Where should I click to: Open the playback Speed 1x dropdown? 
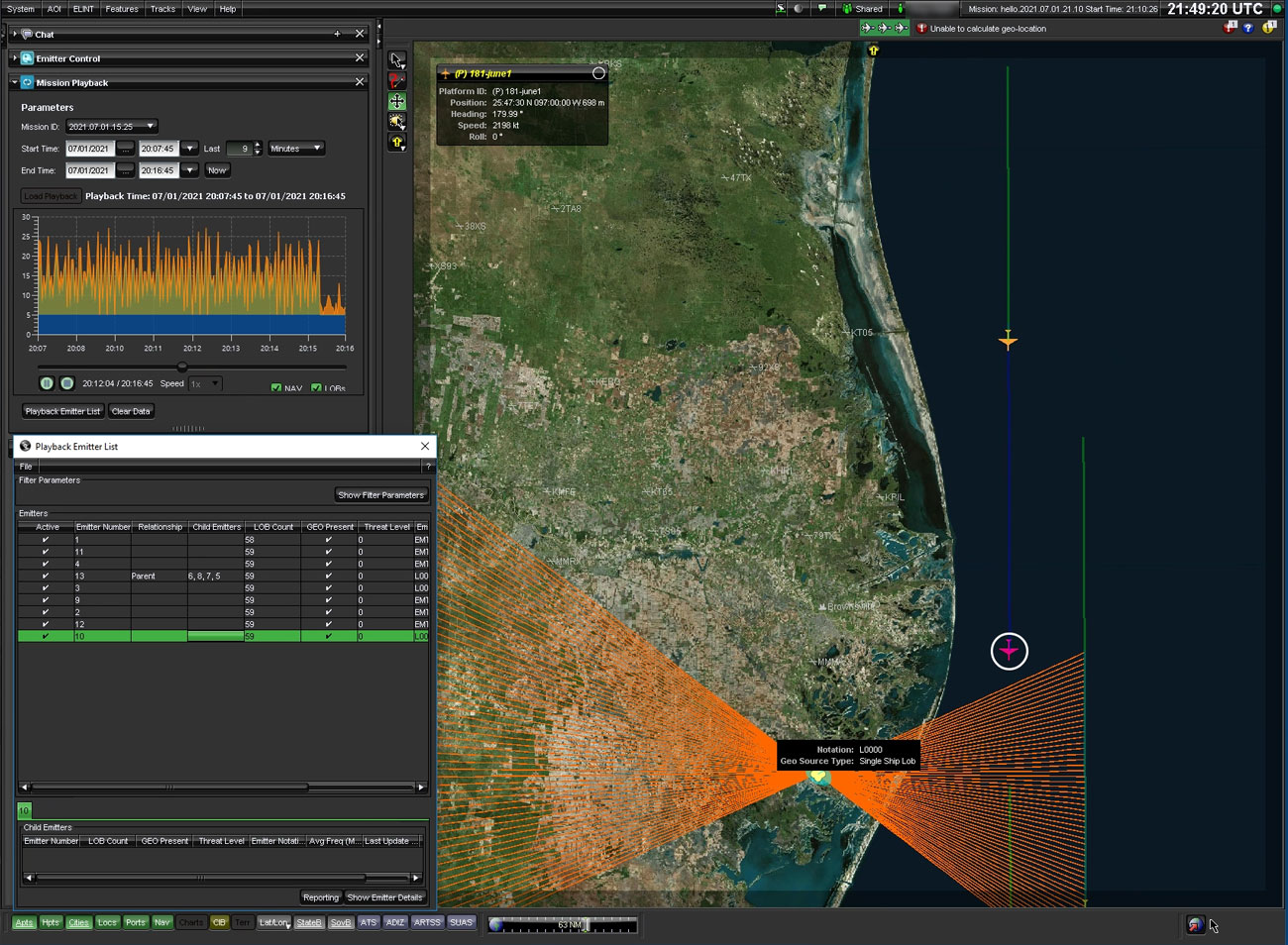tap(204, 383)
